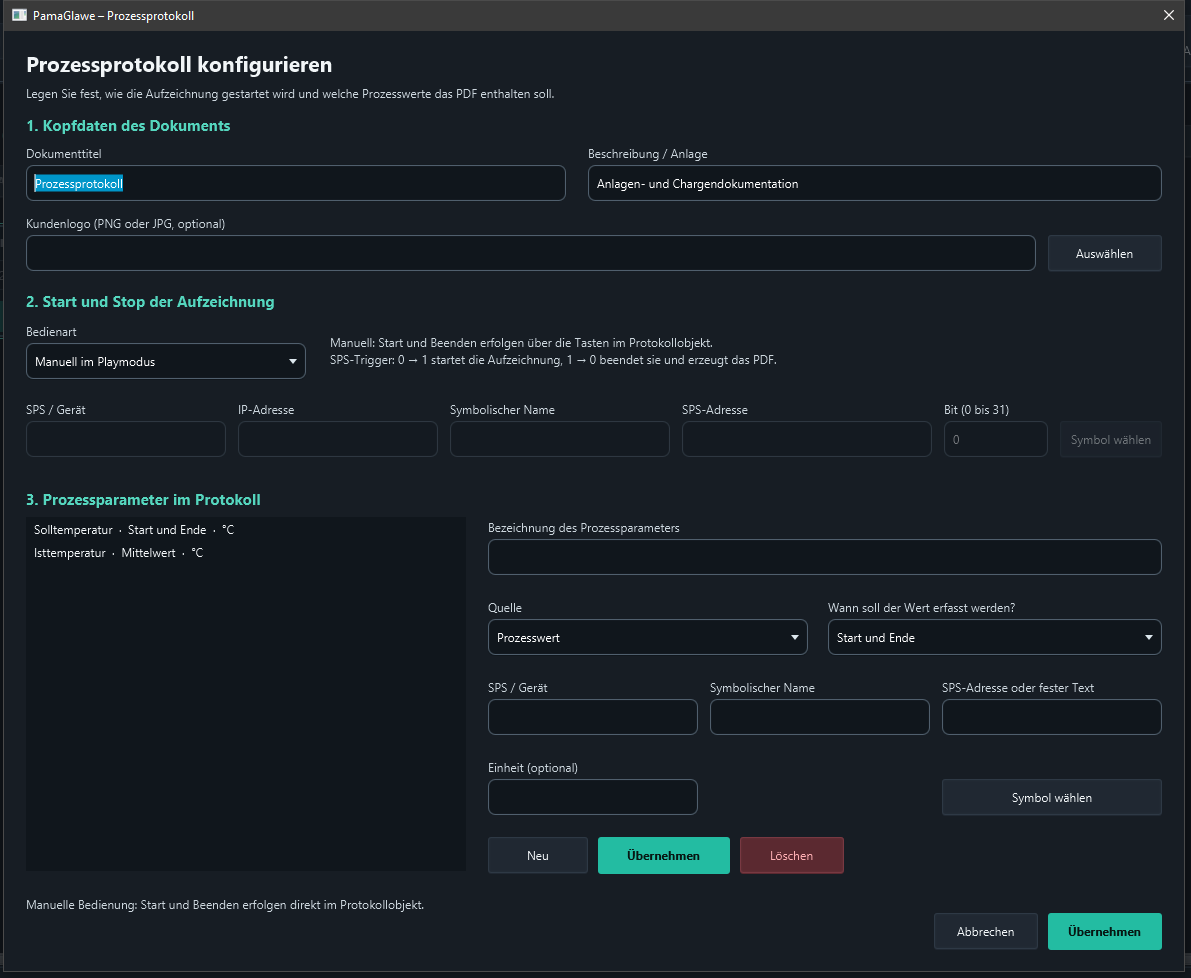Open the 'Wann soll der Wert erfasst werden' dropdown
The height and width of the screenshot is (978, 1191).
994,637
